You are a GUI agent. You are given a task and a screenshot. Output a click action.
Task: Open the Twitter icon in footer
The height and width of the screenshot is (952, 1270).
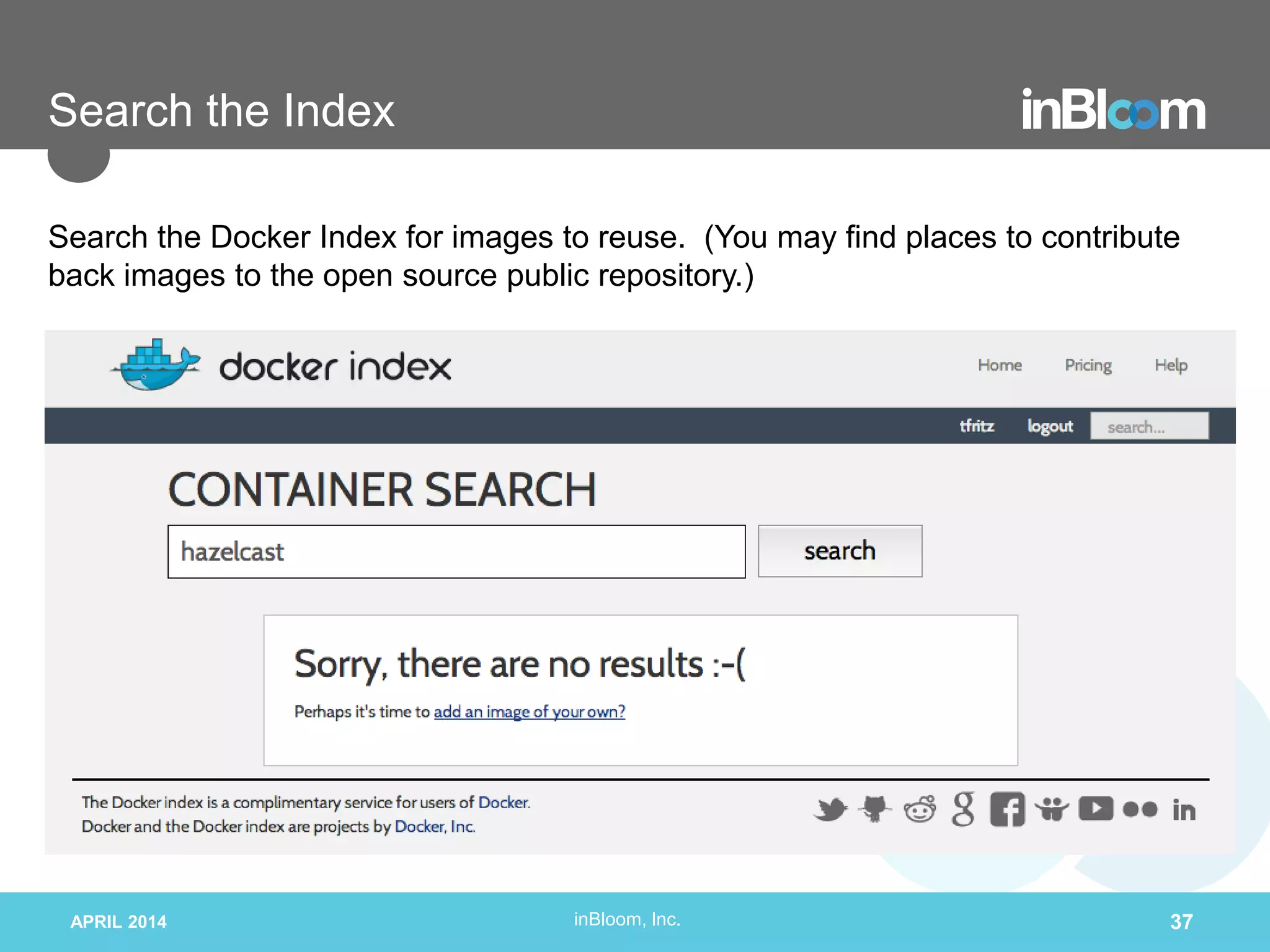pos(830,809)
